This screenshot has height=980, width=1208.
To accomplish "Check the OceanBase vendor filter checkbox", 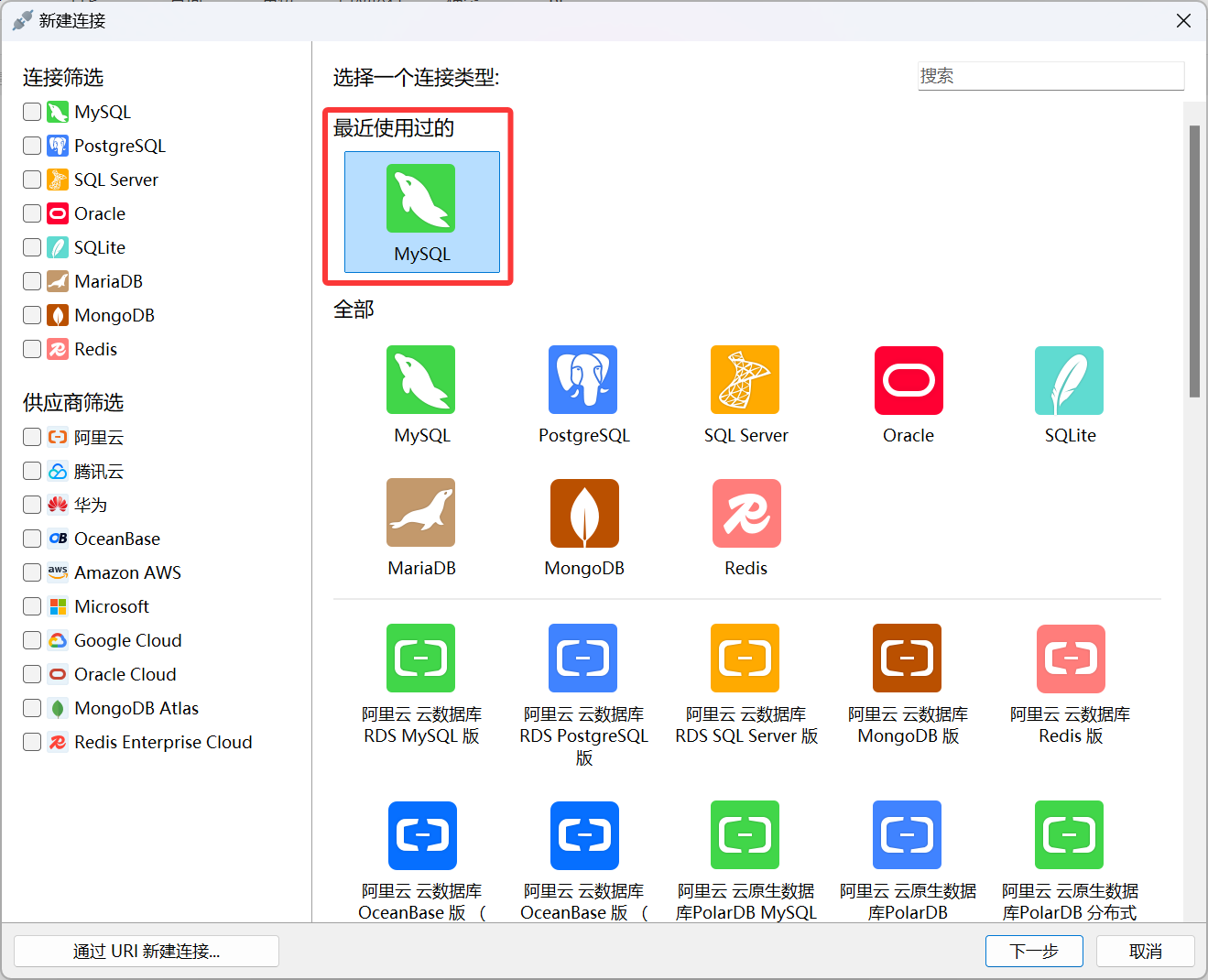I will (32, 539).
